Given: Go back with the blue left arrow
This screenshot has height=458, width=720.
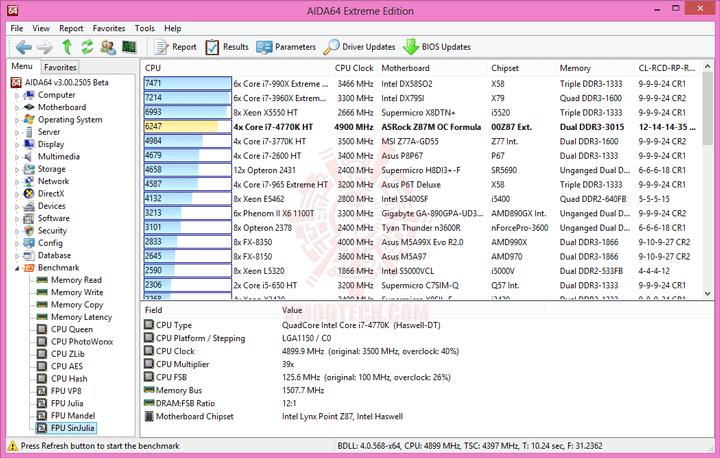Looking at the screenshot, I should 23,47.
